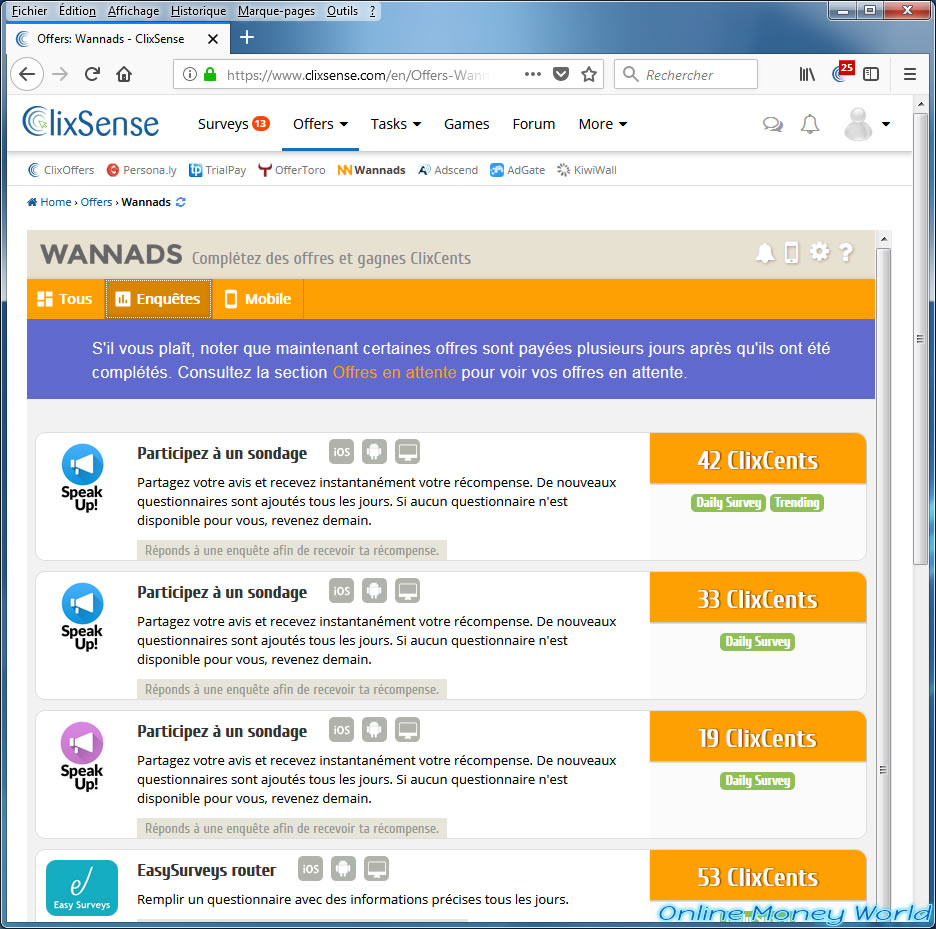Click the Wannads panel bell icon
Screen dimensions: 936x929
(765, 253)
